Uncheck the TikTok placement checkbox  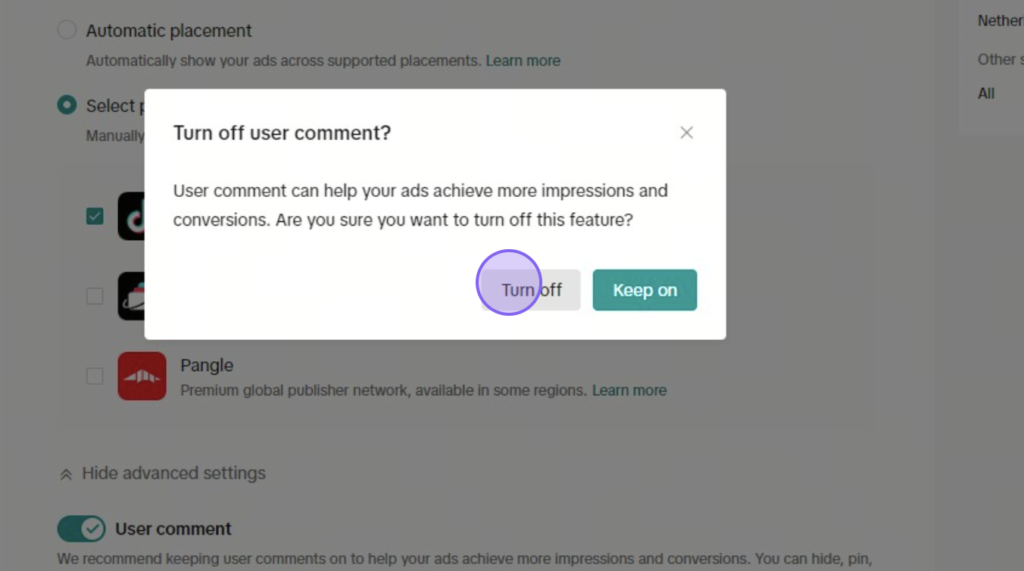(95, 216)
